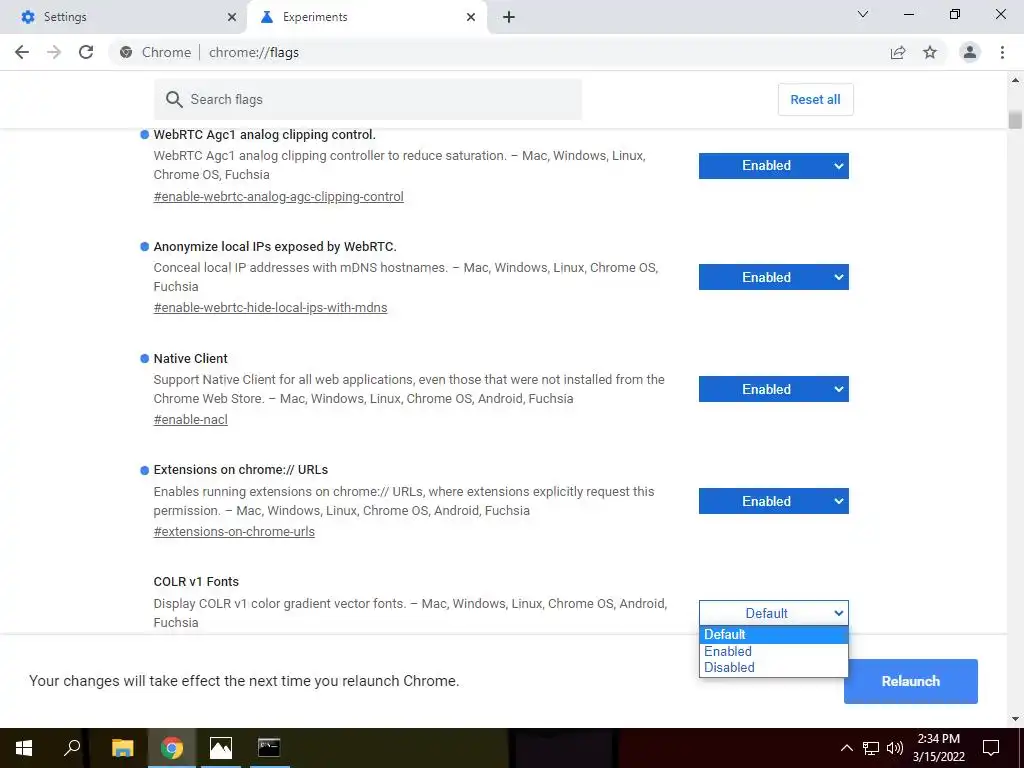Click the relaunch notice message text

point(244,681)
